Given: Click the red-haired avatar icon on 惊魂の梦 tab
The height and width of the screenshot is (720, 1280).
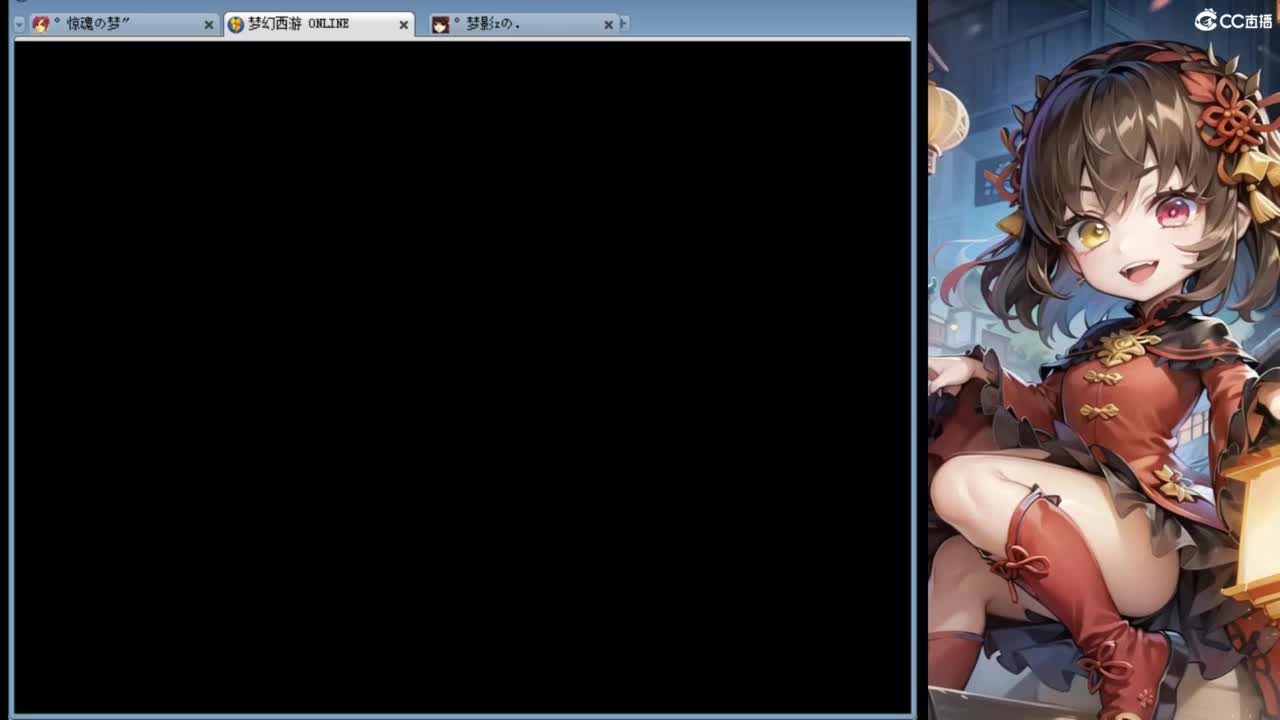Looking at the screenshot, I should (x=40, y=24).
